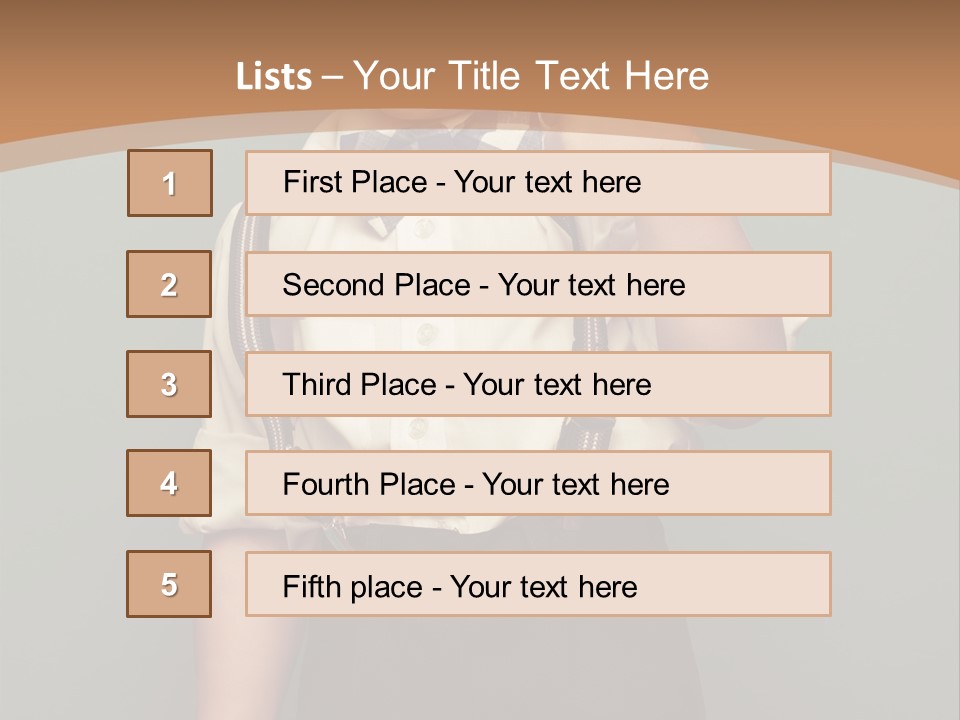Select the Fourth Place text box
This screenshot has width=960, height=720.
click(538, 484)
